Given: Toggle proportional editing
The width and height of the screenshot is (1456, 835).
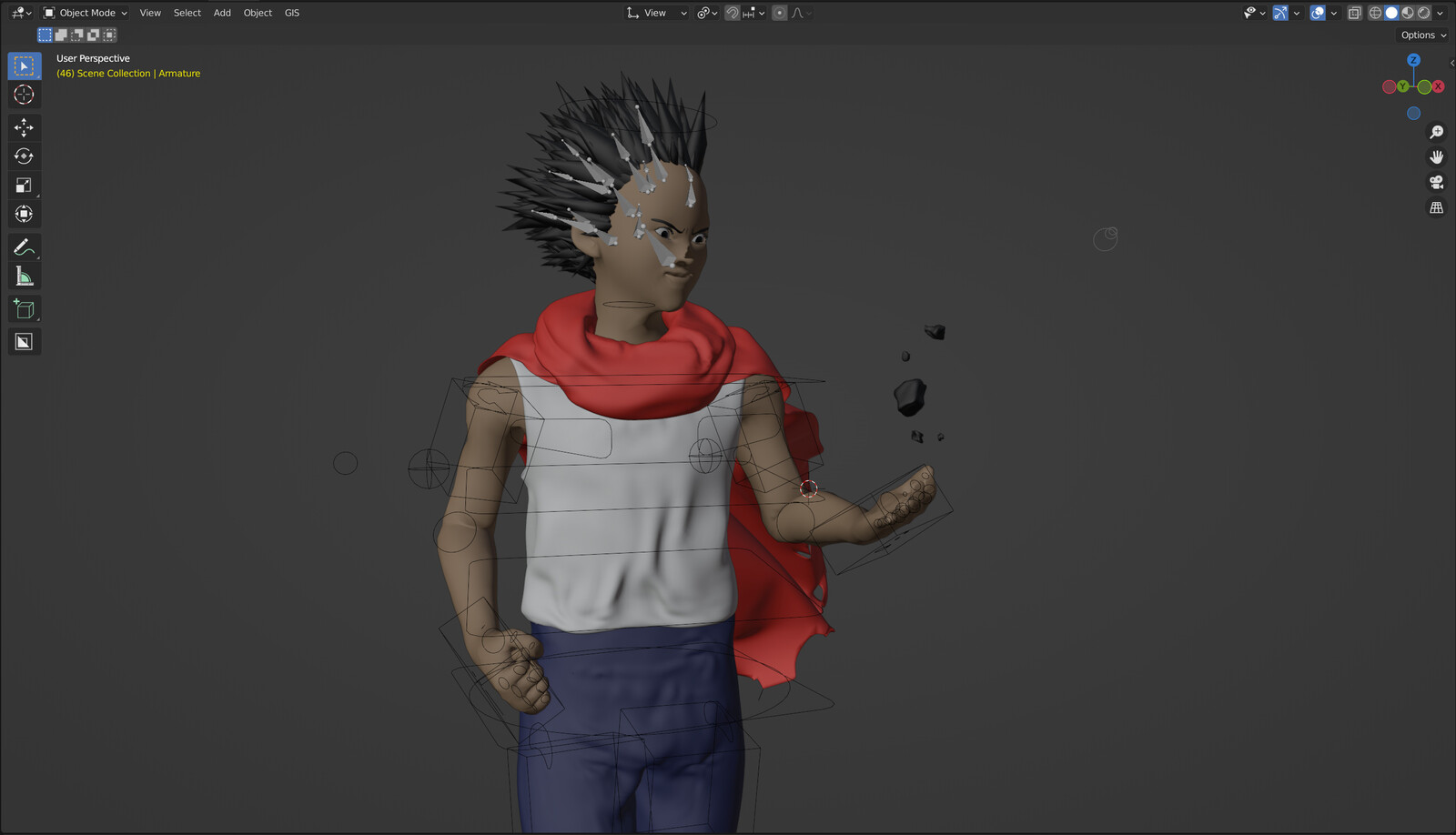Looking at the screenshot, I should pyautogui.click(x=779, y=13).
